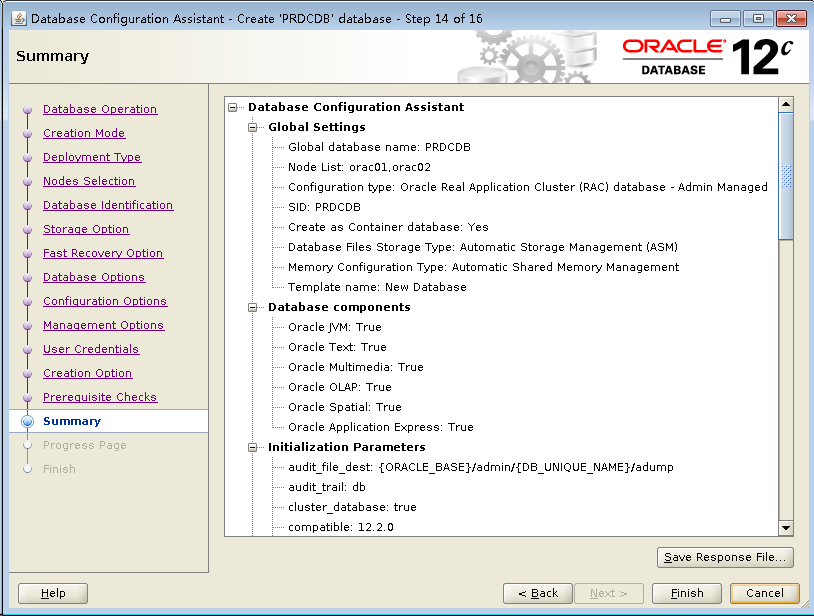Open Management Options step
The height and width of the screenshot is (616, 814).
pos(103,325)
